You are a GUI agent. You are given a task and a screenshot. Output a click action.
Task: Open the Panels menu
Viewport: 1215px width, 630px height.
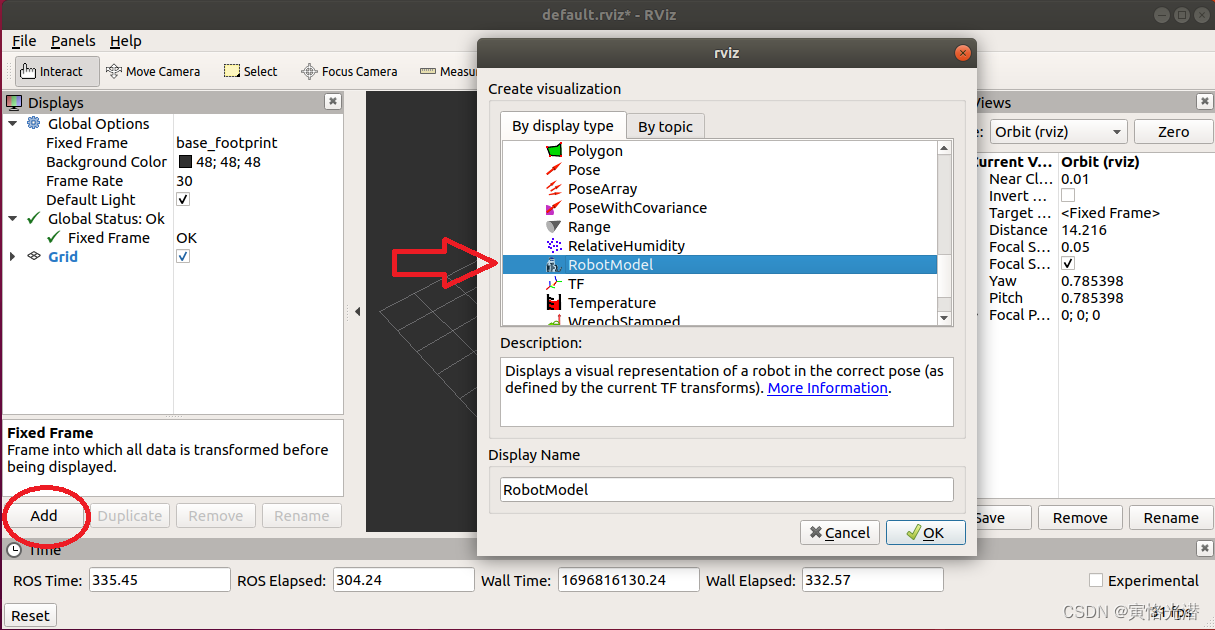click(x=73, y=41)
